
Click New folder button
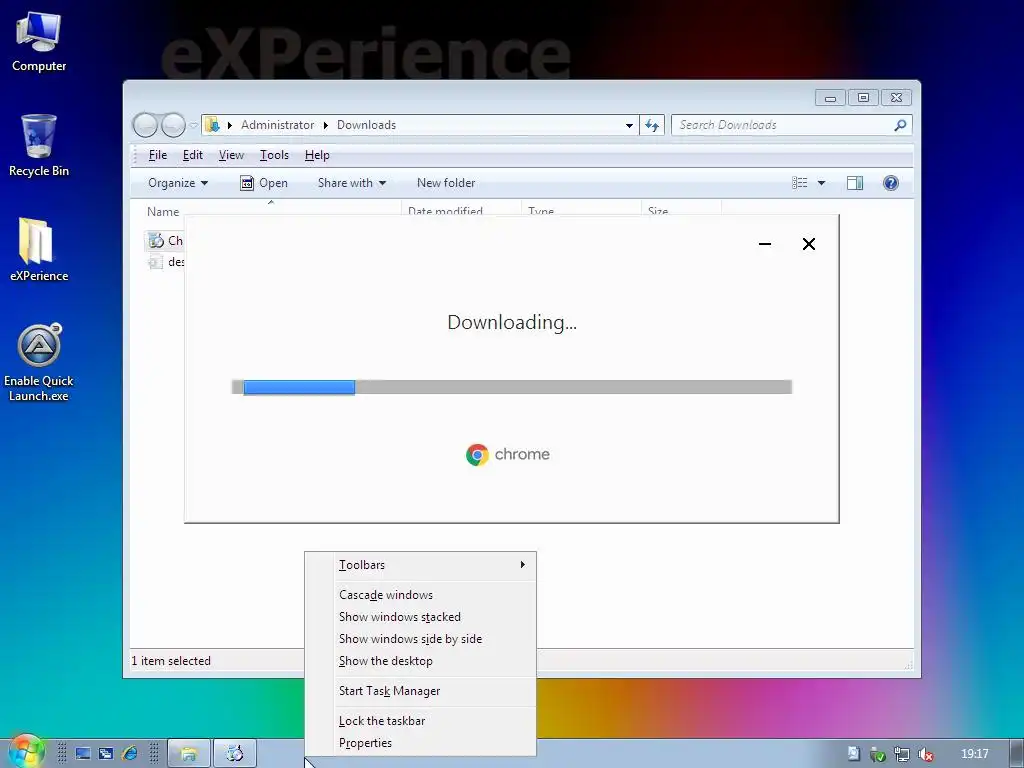pyautogui.click(x=446, y=183)
